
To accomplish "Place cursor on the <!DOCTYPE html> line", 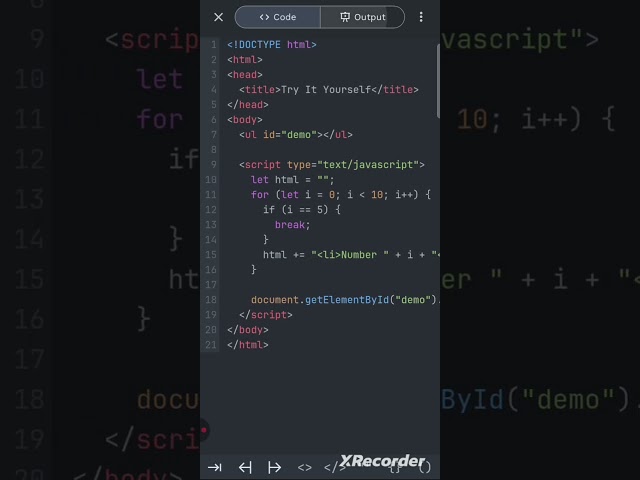I will (272, 44).
